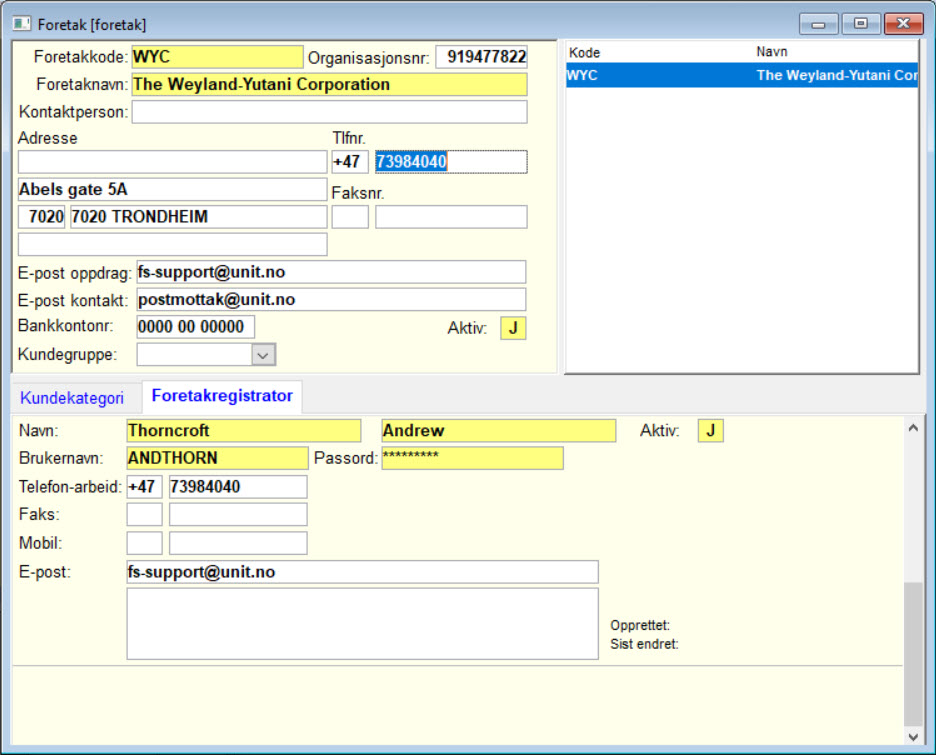Click the registrator E-post field
The image size is (936, 755).
(362, 572)
